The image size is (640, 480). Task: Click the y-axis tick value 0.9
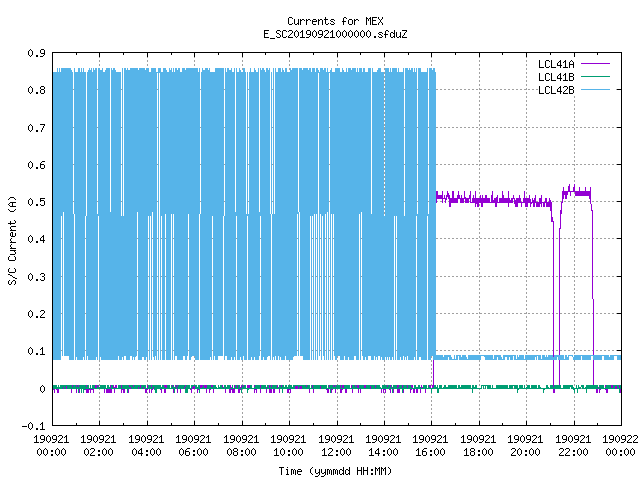[x=36, y=53]
